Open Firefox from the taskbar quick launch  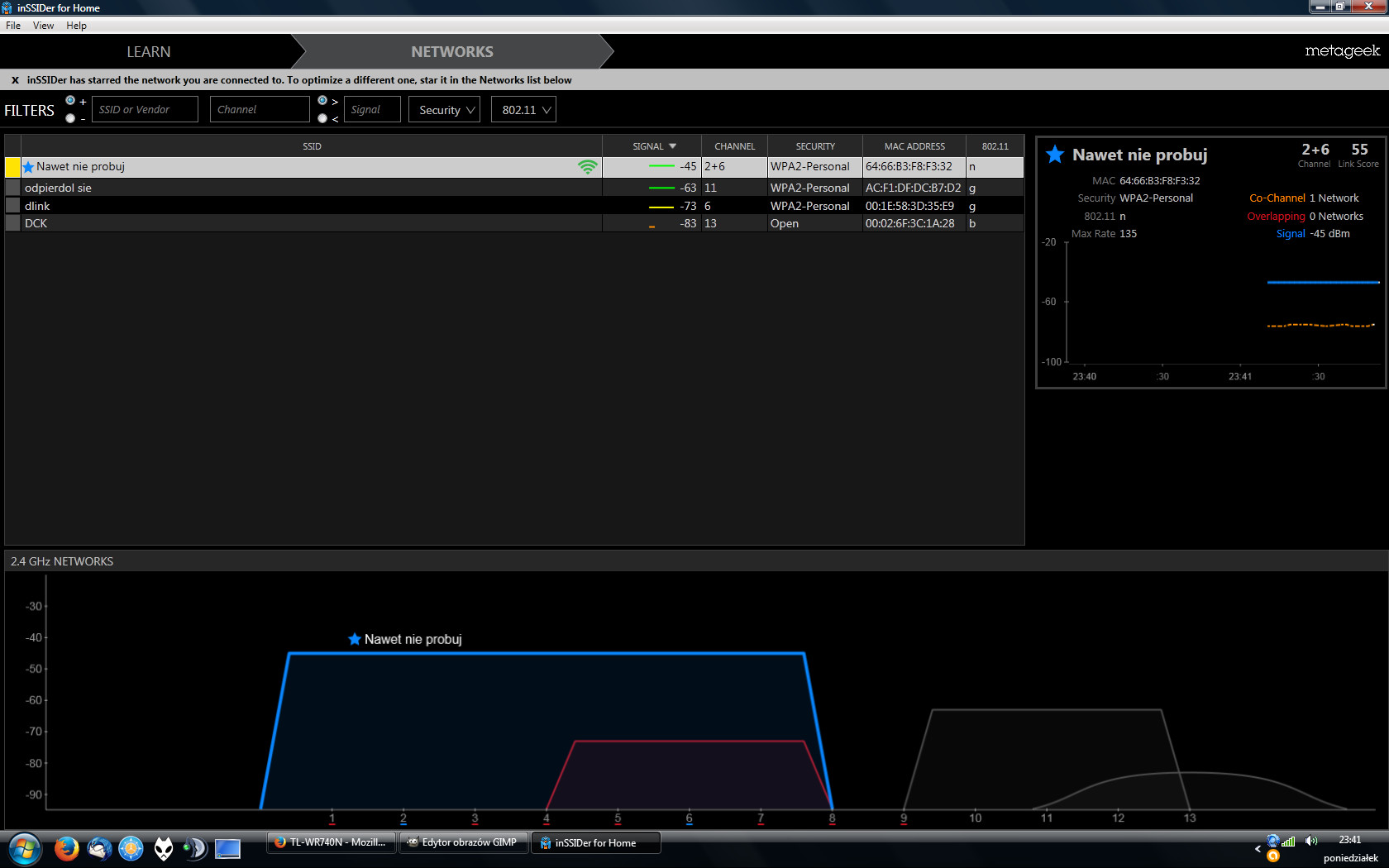coord(66,848)
